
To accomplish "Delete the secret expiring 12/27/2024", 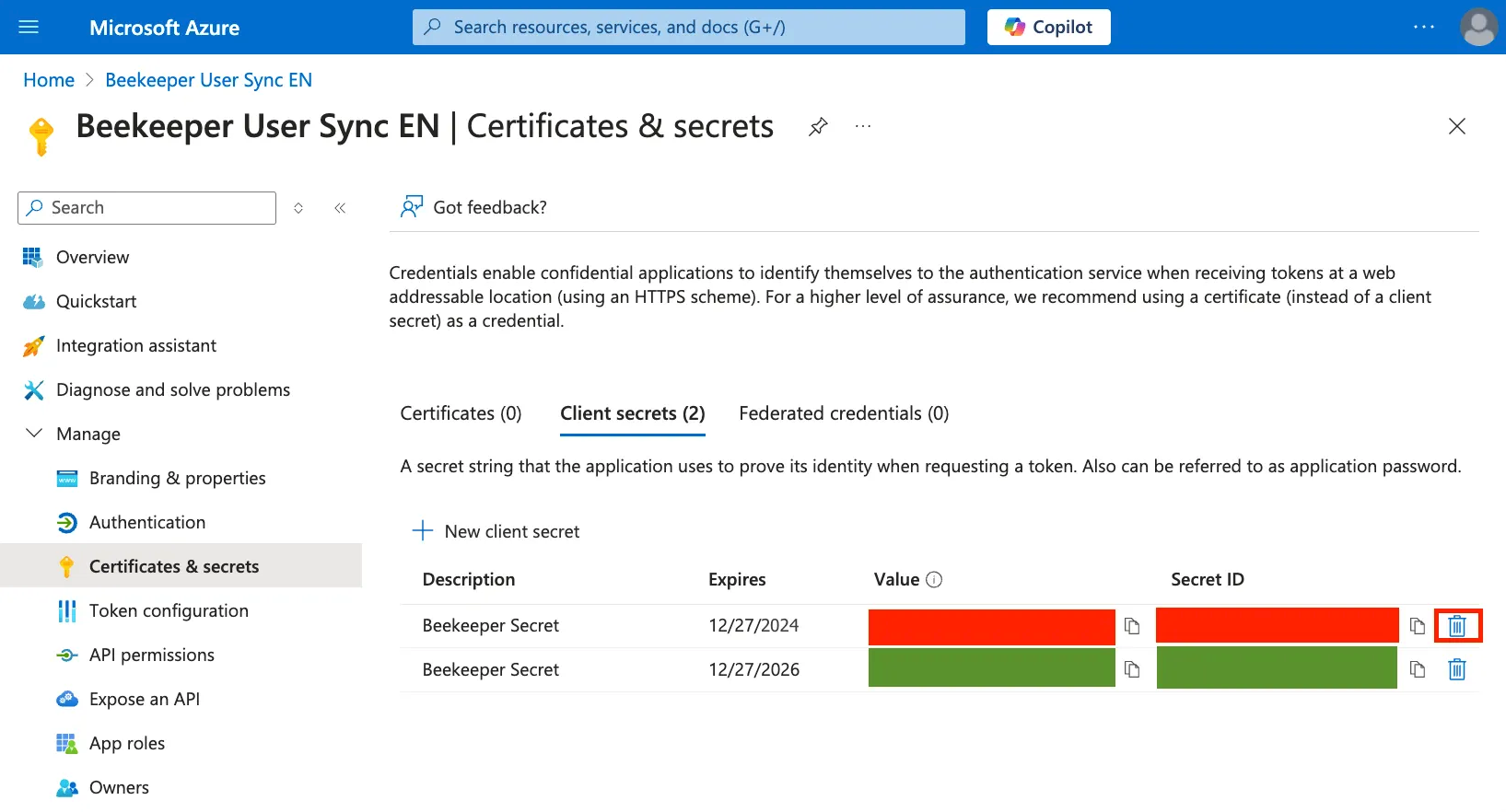I will pos(1457,626).
